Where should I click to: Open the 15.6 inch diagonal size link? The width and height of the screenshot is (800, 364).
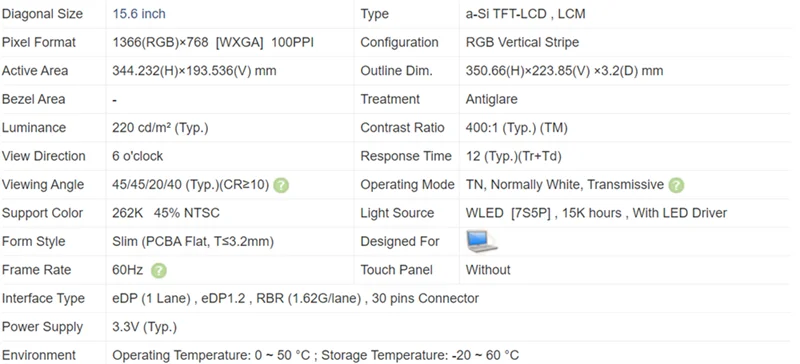click(x=139, y=14)
